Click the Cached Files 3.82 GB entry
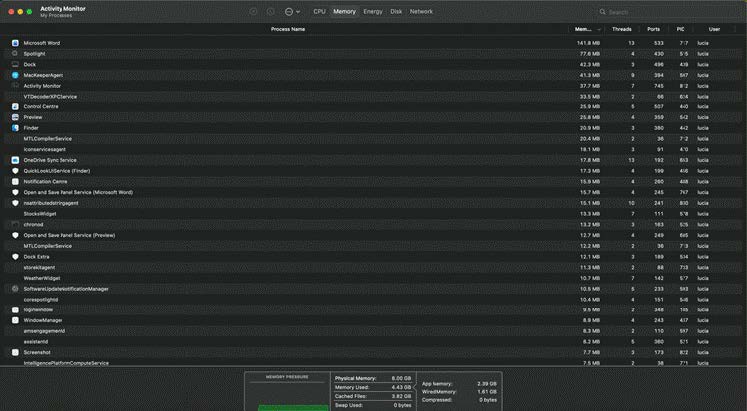 pyautogui.click(x=373, y=396)
